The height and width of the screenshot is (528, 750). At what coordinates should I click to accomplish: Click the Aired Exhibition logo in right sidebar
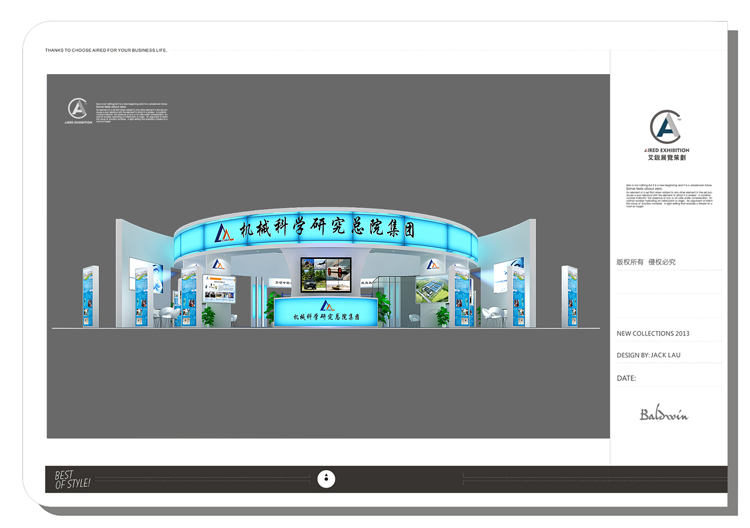tap(666, 130)
